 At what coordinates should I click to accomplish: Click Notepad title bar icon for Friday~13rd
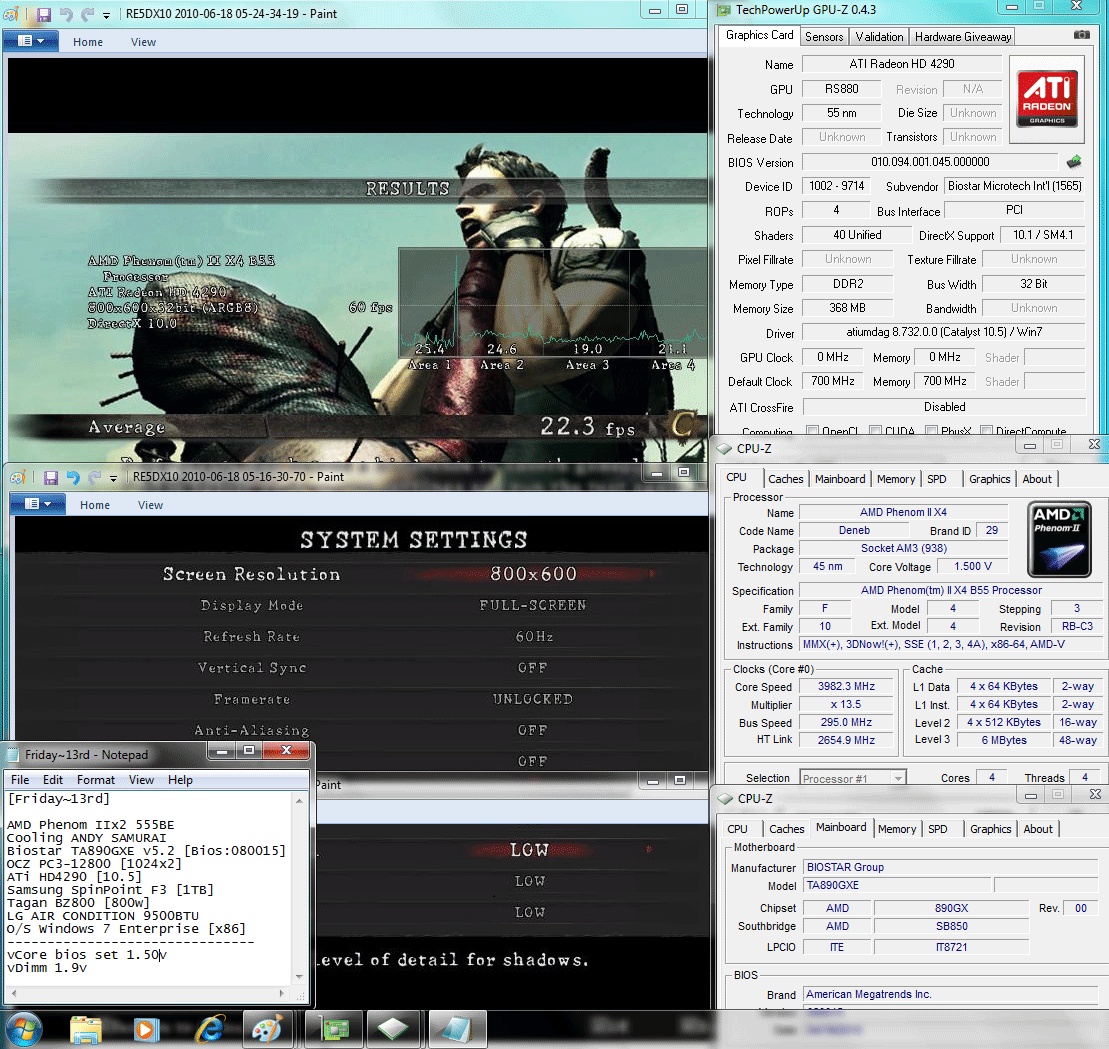pos(13,755)
